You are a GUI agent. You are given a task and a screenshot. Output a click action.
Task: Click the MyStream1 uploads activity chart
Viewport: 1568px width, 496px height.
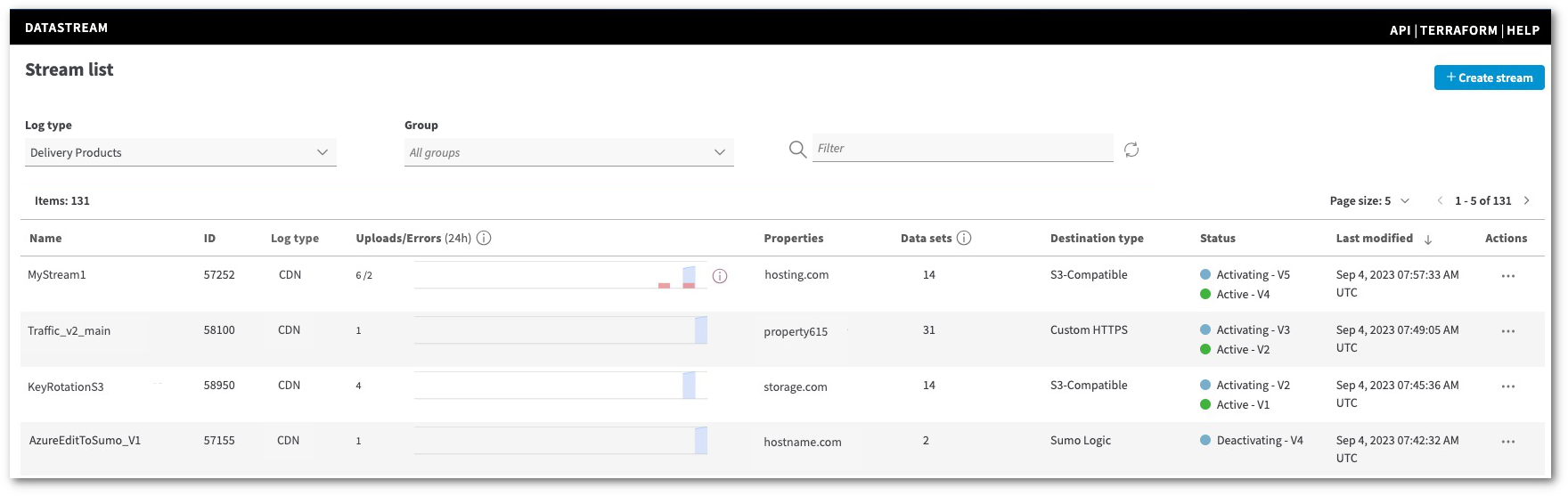560,276
